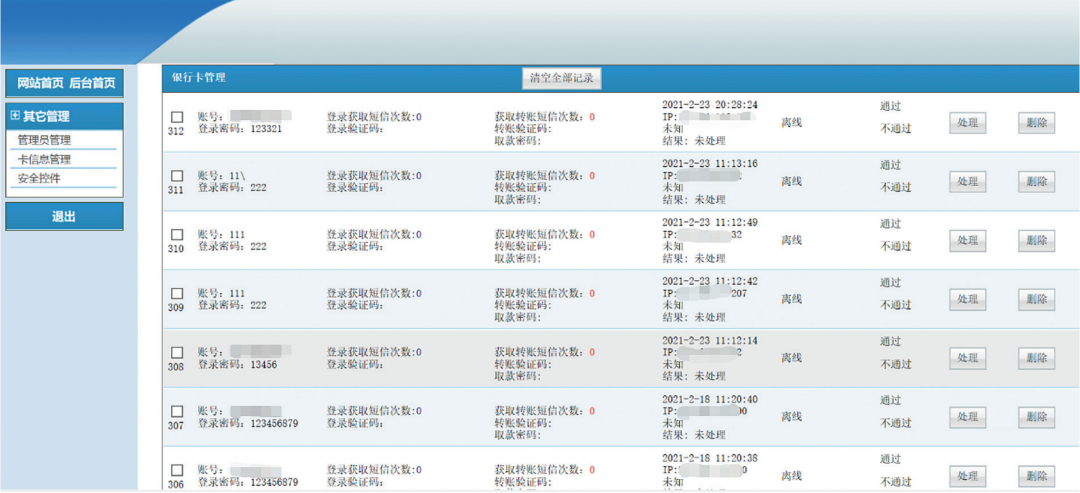The image size is (1080, 493).
Task: Click the 网站首页 link
Action: (x=41, y=83)
